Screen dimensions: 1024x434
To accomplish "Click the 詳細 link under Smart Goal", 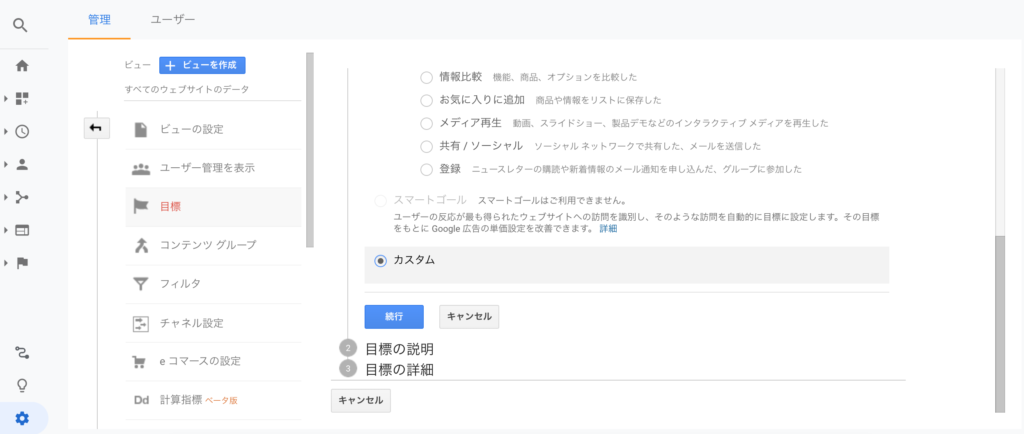I will coord(608,229).
